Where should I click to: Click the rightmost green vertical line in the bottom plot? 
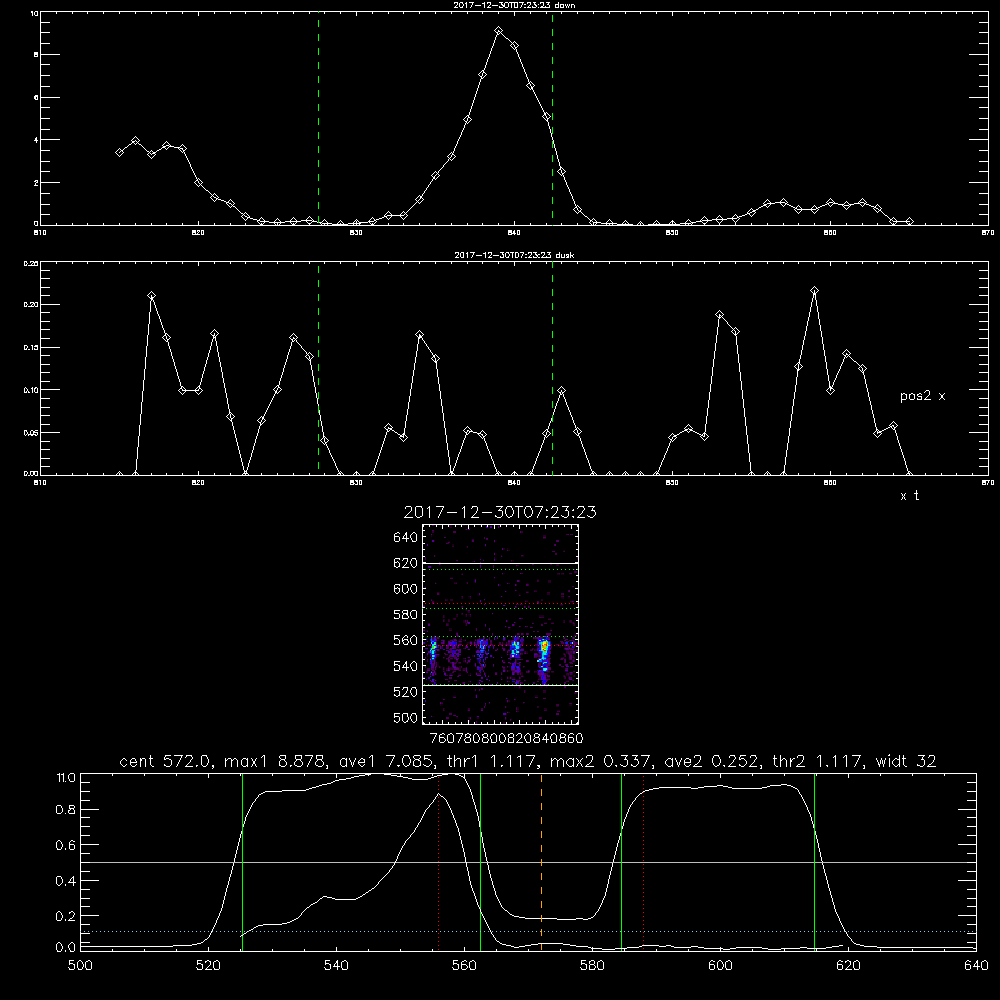coord(814,860)
